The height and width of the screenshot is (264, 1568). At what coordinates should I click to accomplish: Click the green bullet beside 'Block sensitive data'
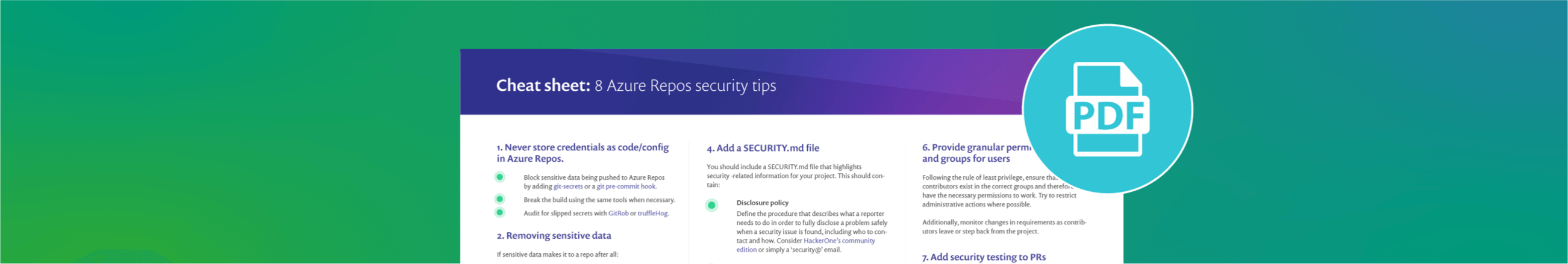coord(500,177)
